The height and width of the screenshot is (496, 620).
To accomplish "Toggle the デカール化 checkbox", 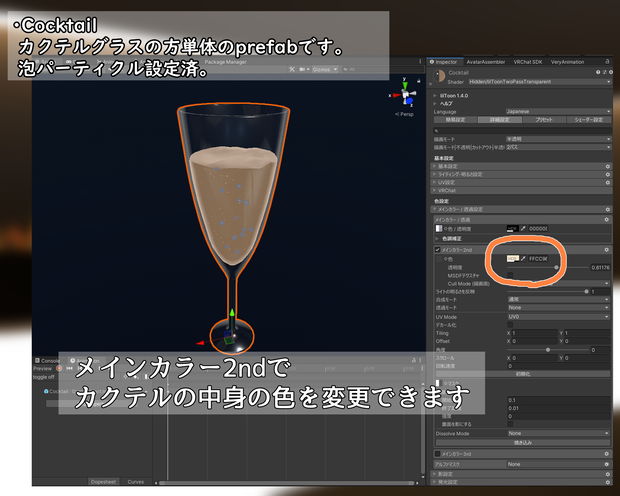I will (x=510, y=325).
